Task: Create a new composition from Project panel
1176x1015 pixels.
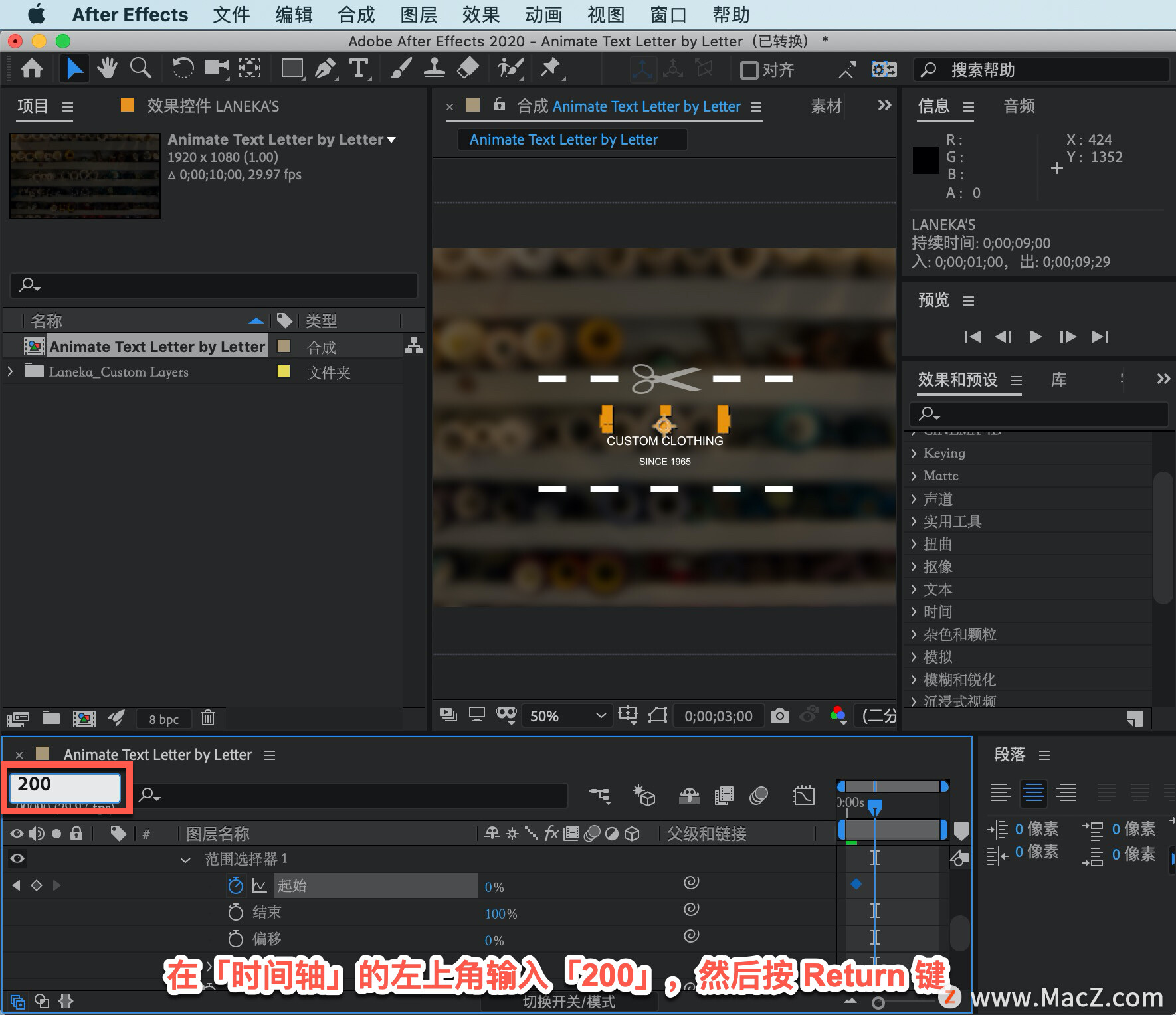Action: 84,718
